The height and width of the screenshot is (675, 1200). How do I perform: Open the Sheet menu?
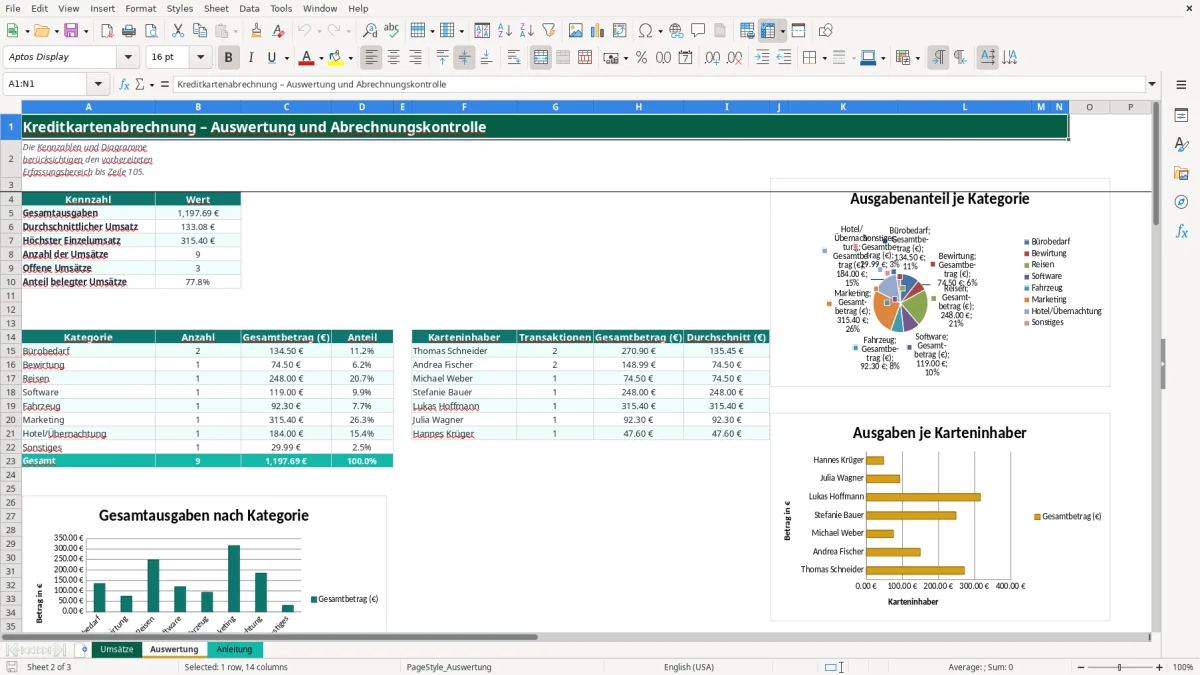coord(216,8)
